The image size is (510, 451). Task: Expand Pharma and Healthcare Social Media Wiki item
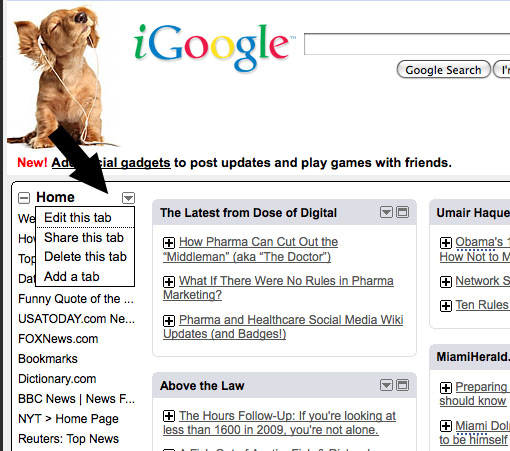pyautogui.click(x=169, y=321)
